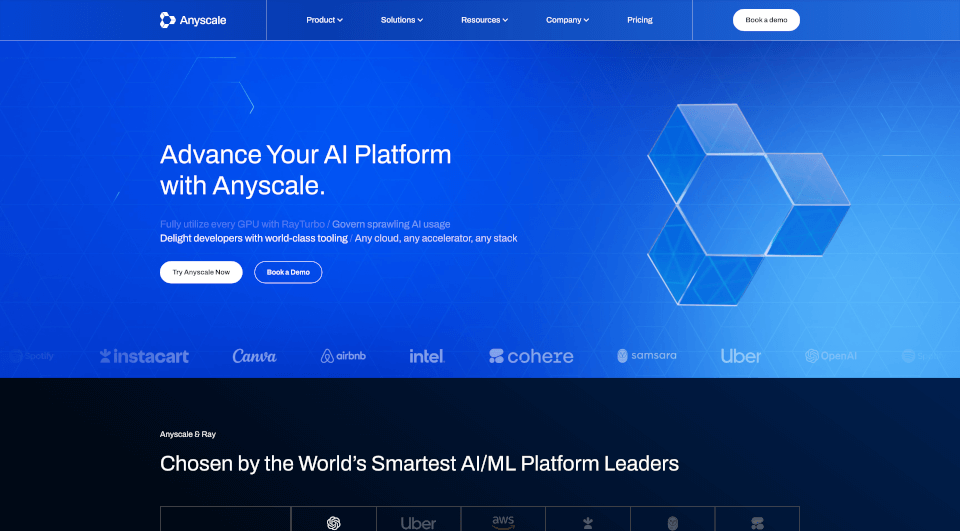Click the OpenAI logo with text in carousel

[831, 356]
